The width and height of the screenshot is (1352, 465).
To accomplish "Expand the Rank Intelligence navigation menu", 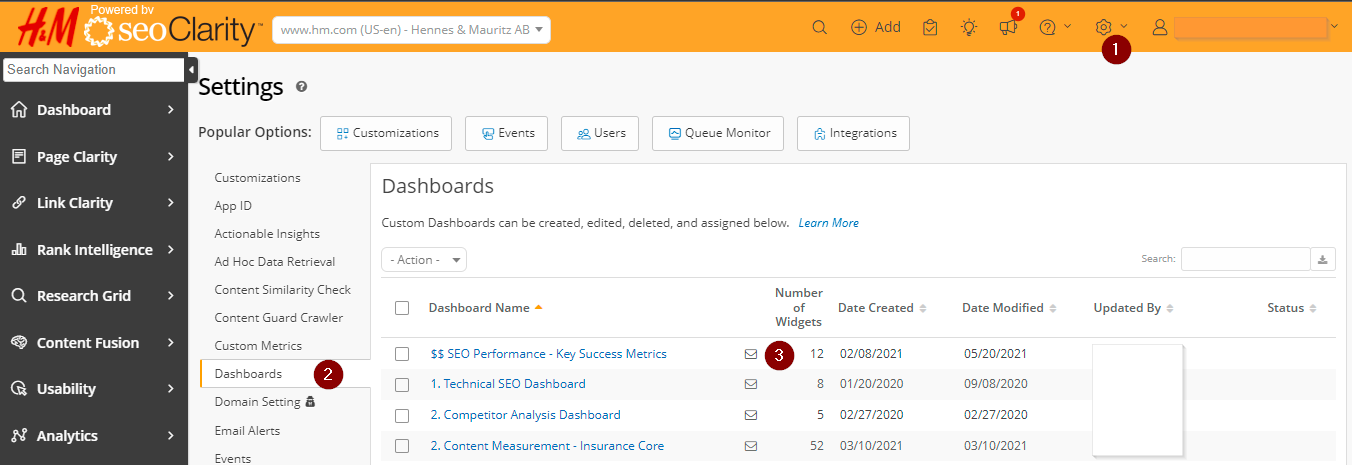I will tap(94, 250).
